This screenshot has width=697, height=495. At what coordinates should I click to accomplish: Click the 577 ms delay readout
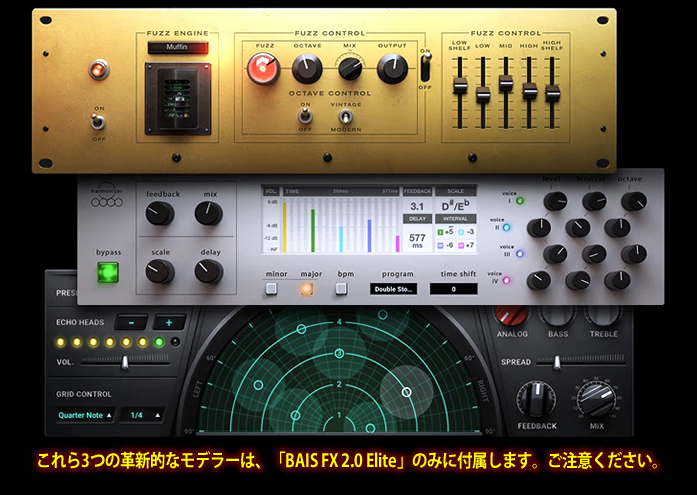(x=417, y=240)
